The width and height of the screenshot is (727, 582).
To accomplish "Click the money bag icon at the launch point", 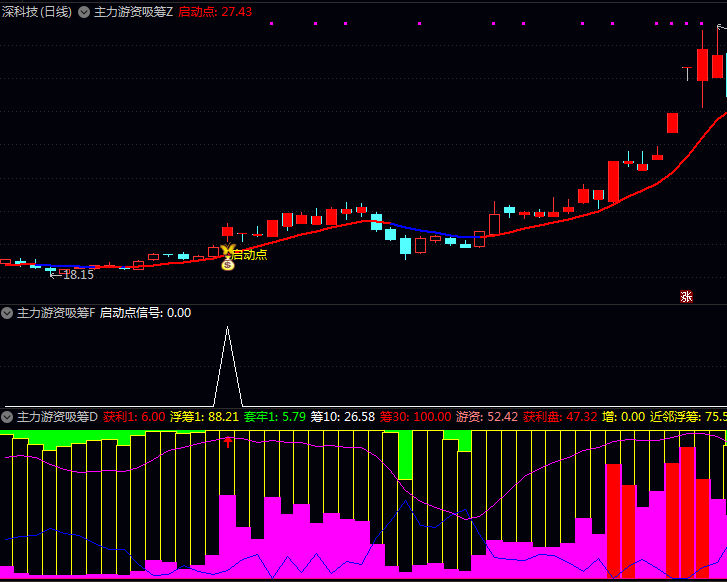I will [227, 265].
